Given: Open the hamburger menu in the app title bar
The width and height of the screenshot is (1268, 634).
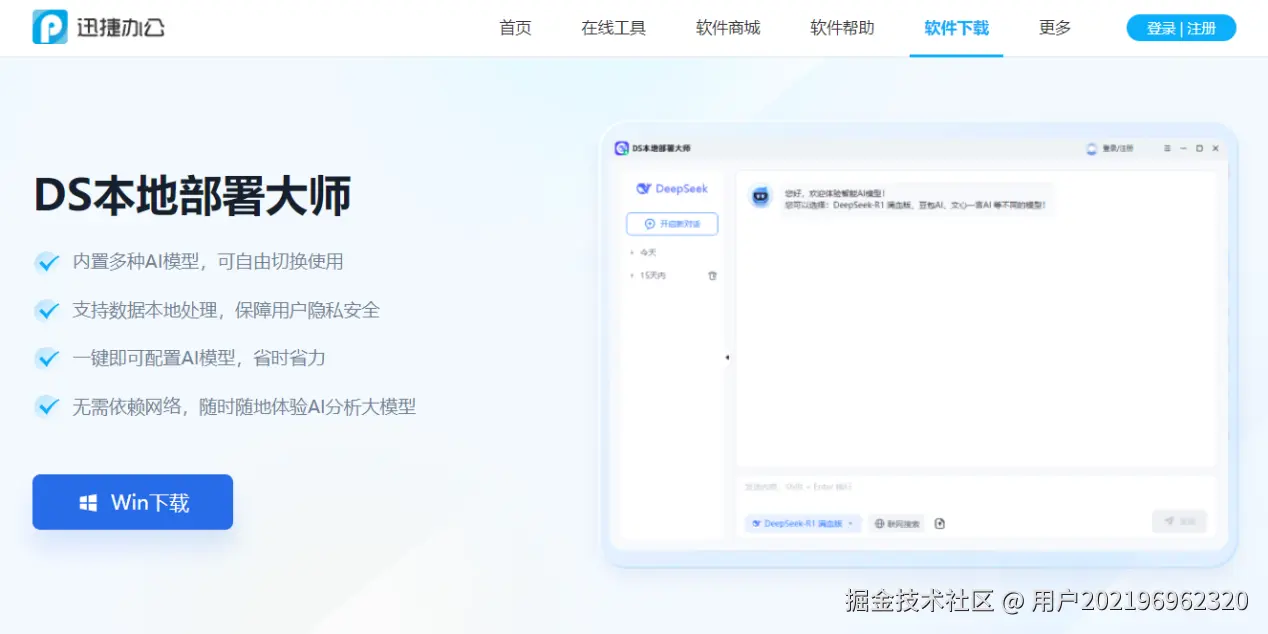Looking at the screenshot, I should tap(1167, 148).
